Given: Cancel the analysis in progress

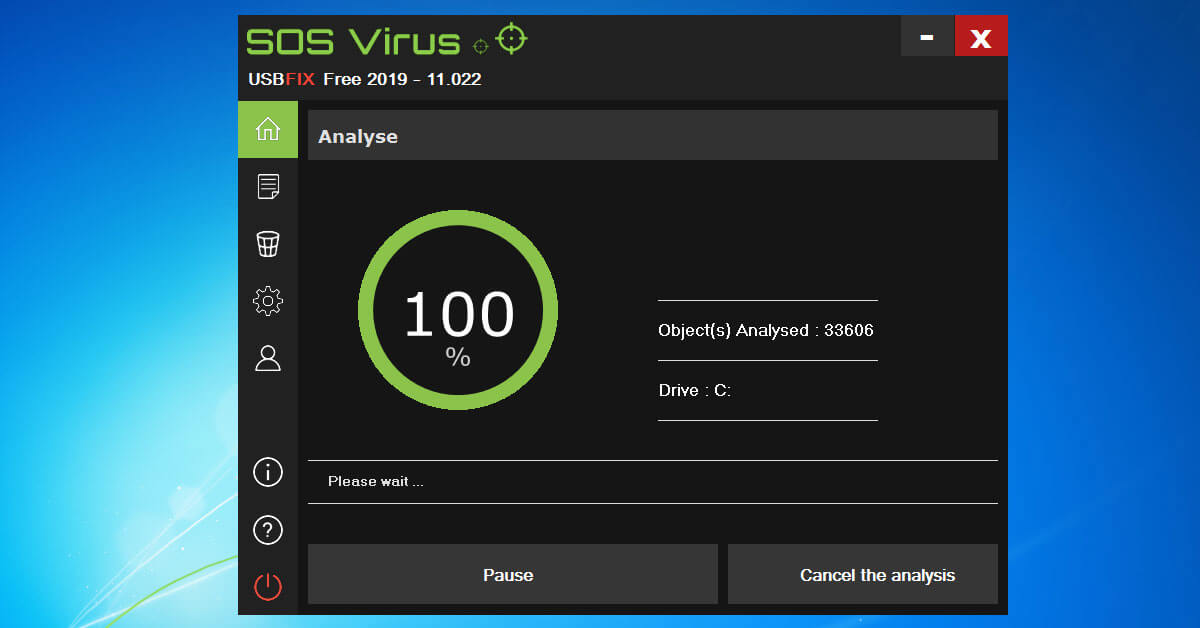Looking at the screenshot, I should 862,574.
